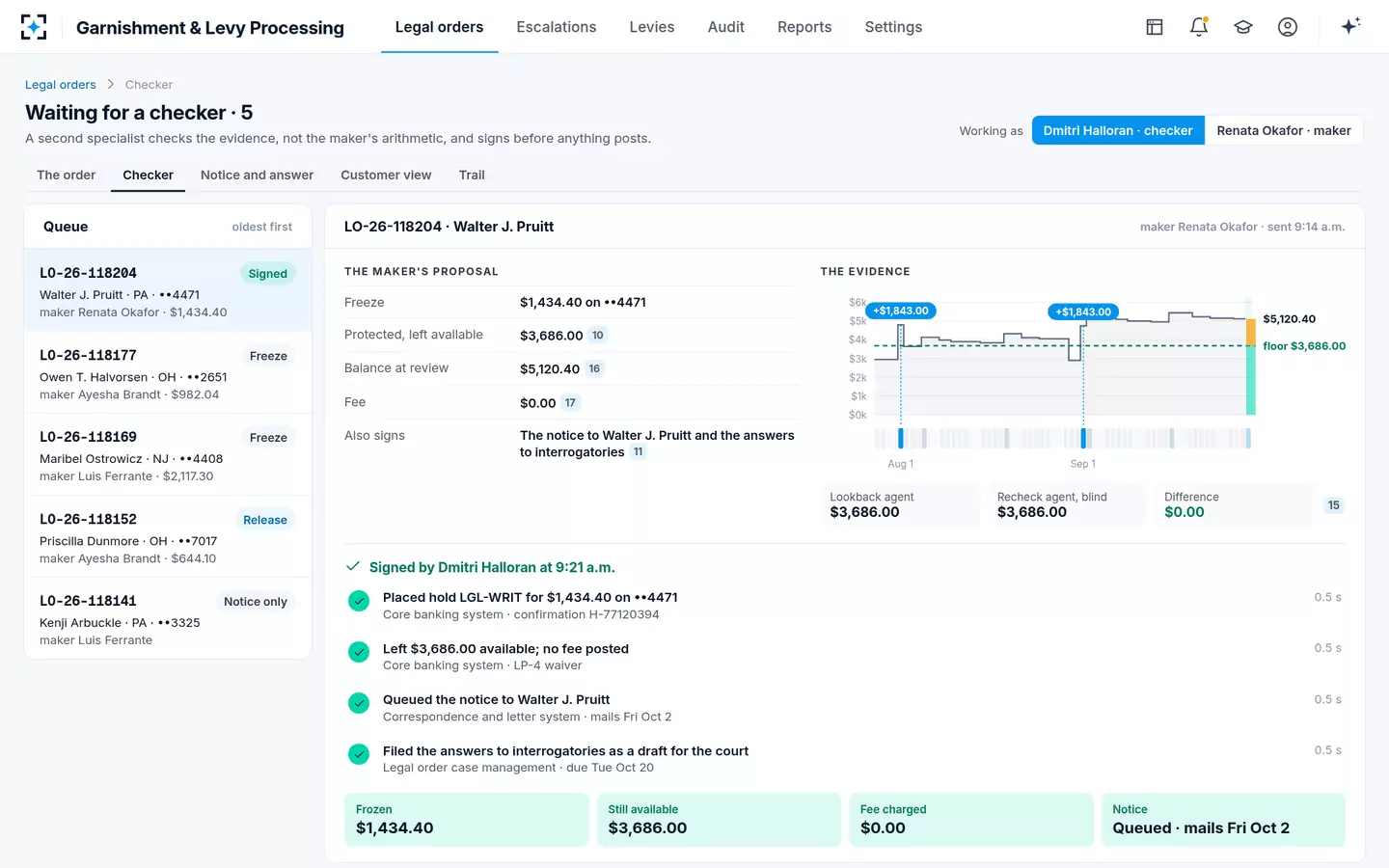Select queue item LO-26-118152 Priscilla Dunmore
Viewport: 1389px width, 868px height.
(x=168, y=537)
